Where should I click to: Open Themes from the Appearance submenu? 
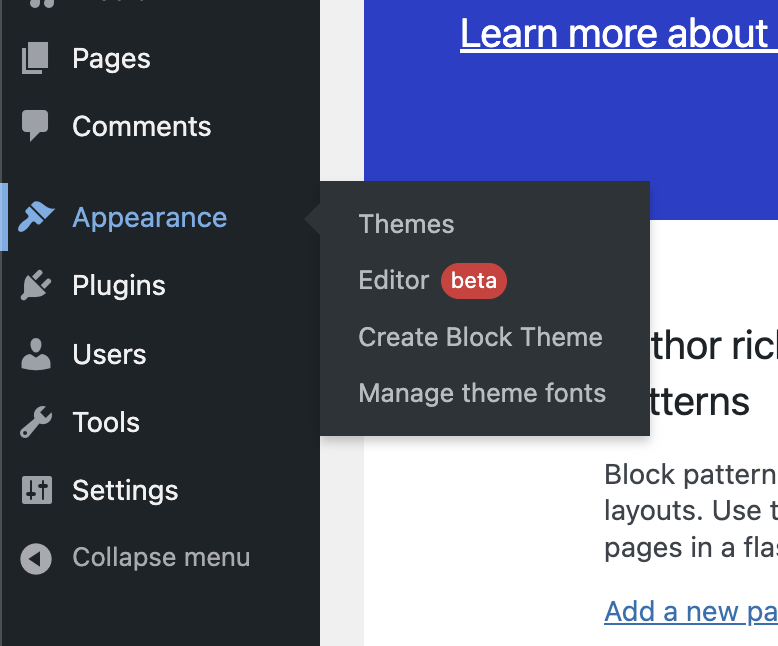pyautogui.click(x=406, y=224)
